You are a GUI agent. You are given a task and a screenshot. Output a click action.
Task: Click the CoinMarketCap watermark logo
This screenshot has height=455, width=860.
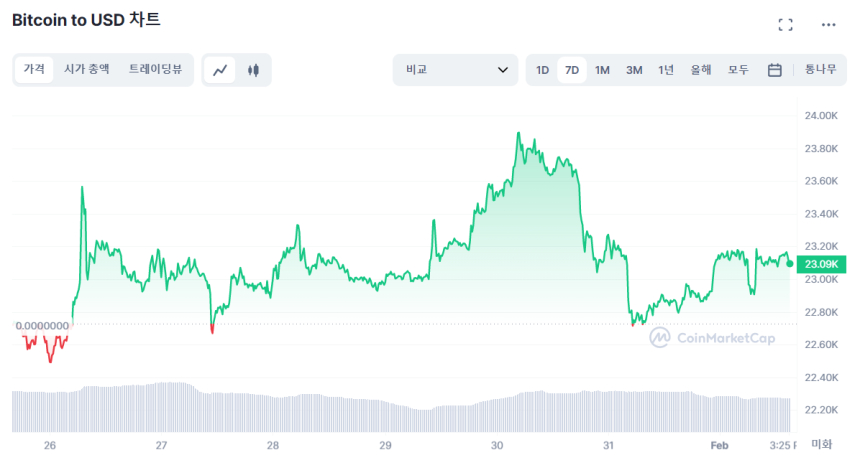(x=712, y=338)
